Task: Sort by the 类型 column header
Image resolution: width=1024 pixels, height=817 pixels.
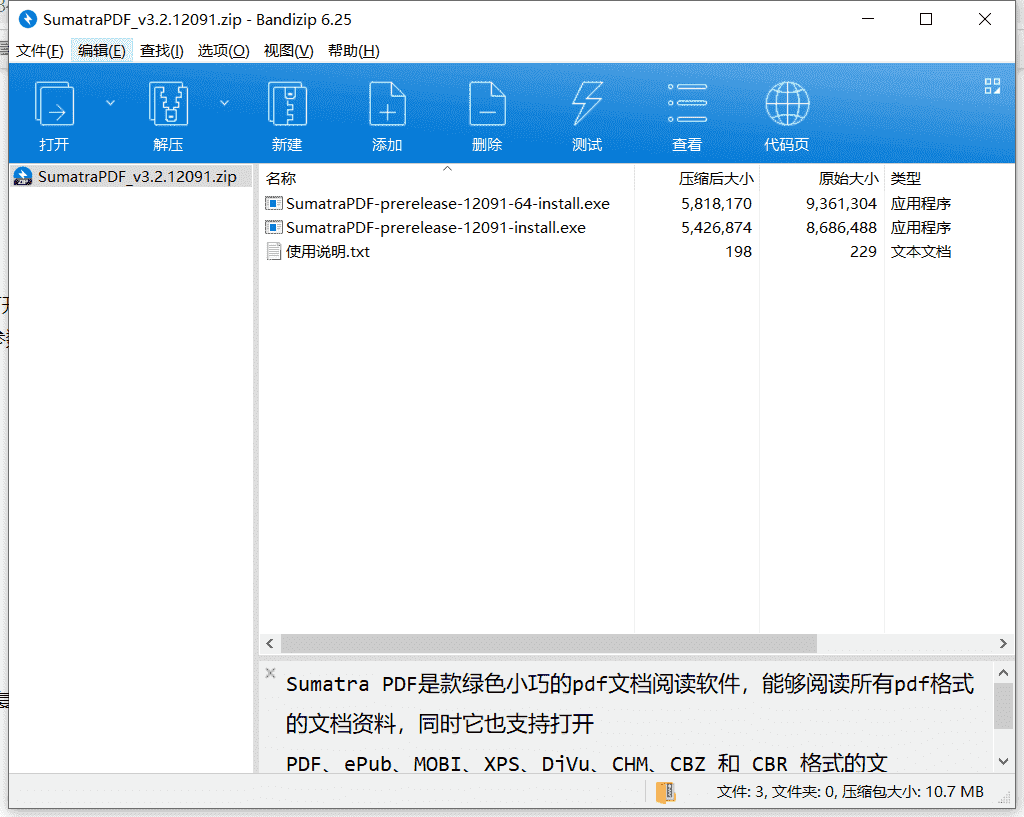Action: (906, 178)
